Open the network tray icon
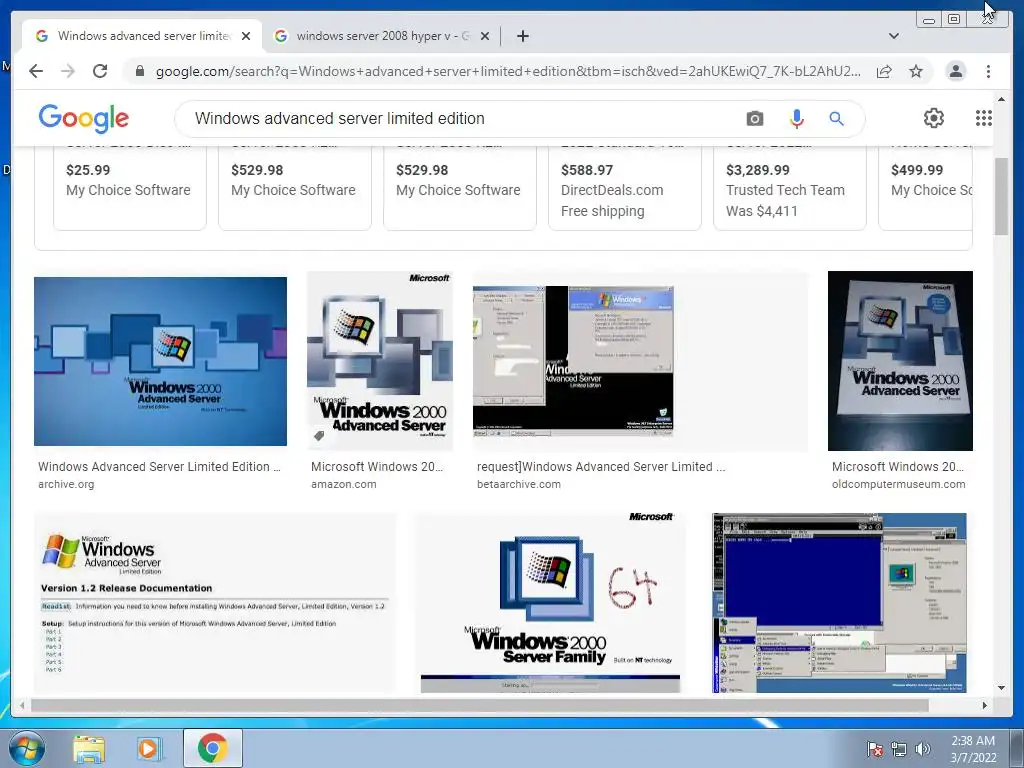The width and height of the screenshot is (1024, 768). 899,749
